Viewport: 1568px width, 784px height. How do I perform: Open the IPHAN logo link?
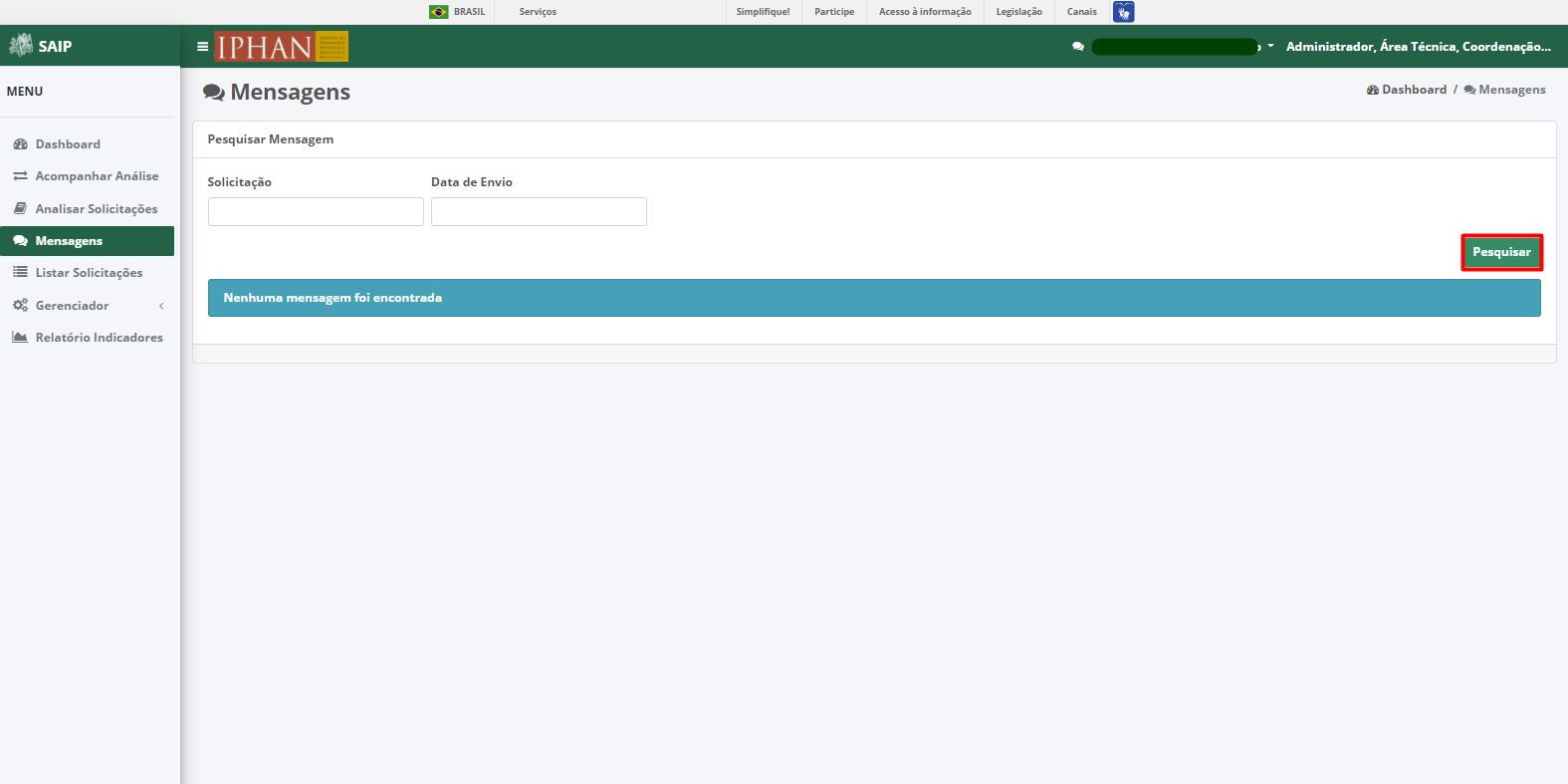coord(282,46)
